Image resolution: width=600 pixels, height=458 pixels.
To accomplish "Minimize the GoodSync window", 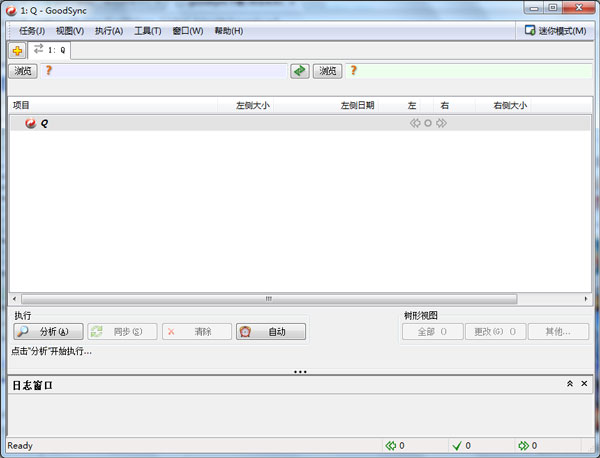I will click(x=535, y=7).
